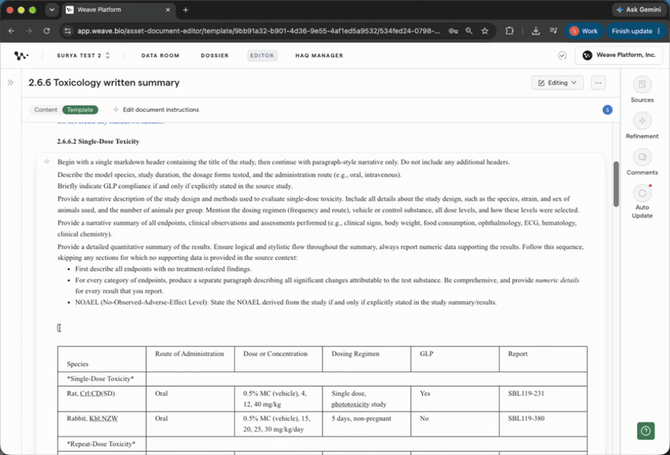670x455 pixels.
Task: Switch to the Content toggle
Action: click(46, 110)
